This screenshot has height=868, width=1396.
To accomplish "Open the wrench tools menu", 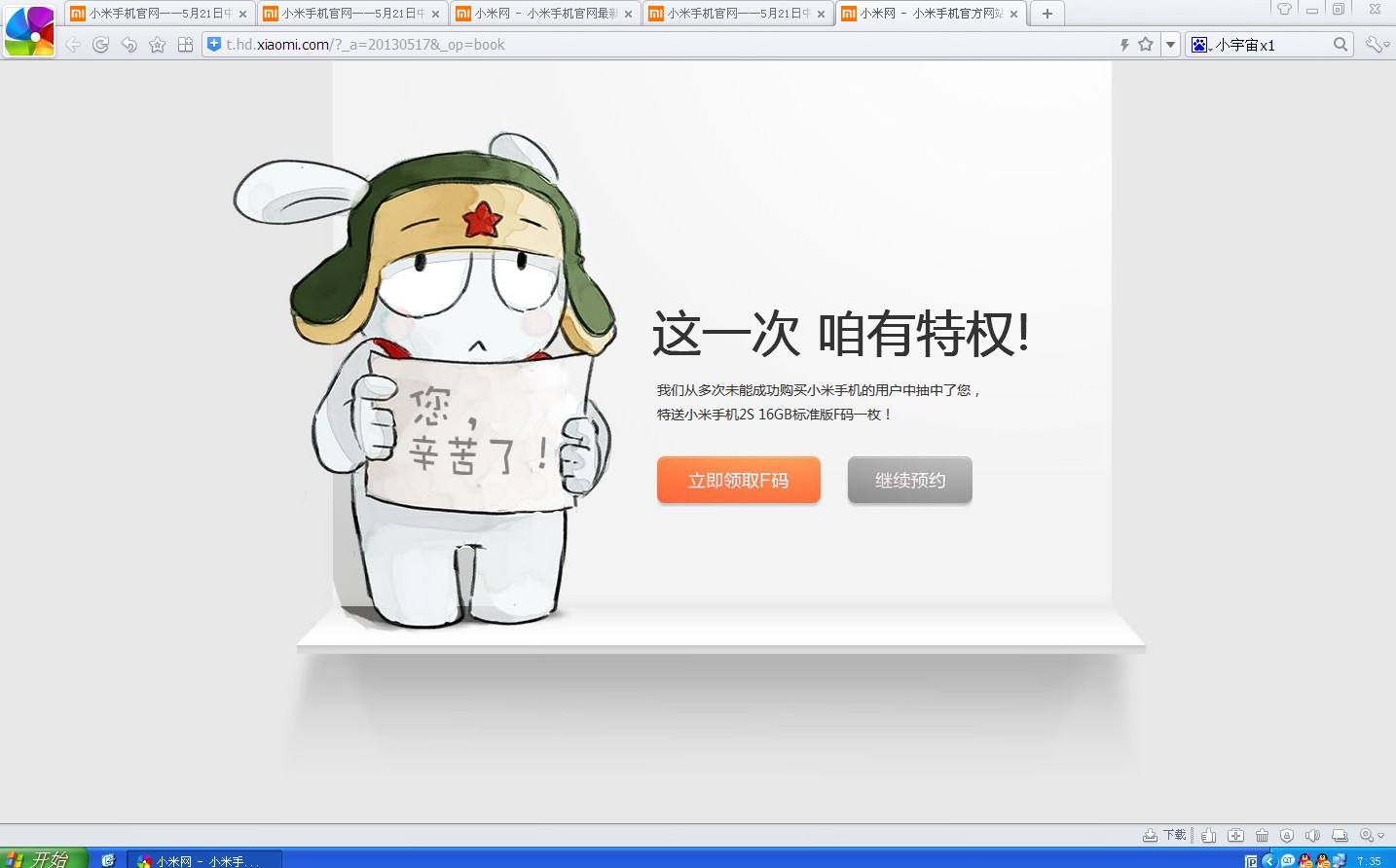I will click(1377, 45).
